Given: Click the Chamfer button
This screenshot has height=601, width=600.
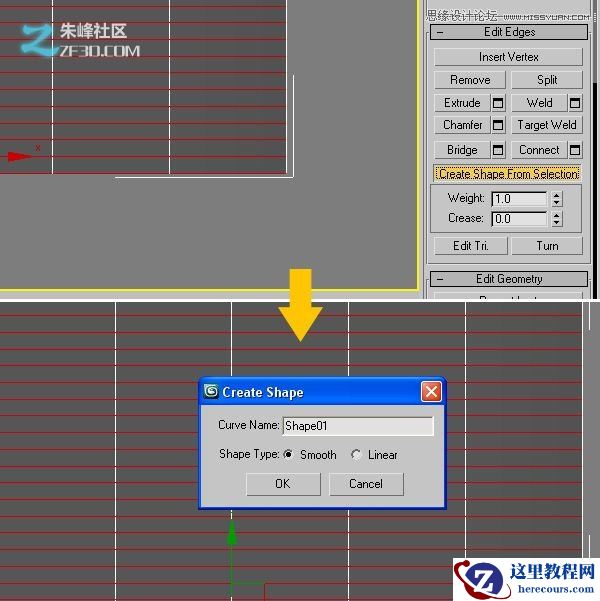Looking at the screenshot, I should point(462,125).
